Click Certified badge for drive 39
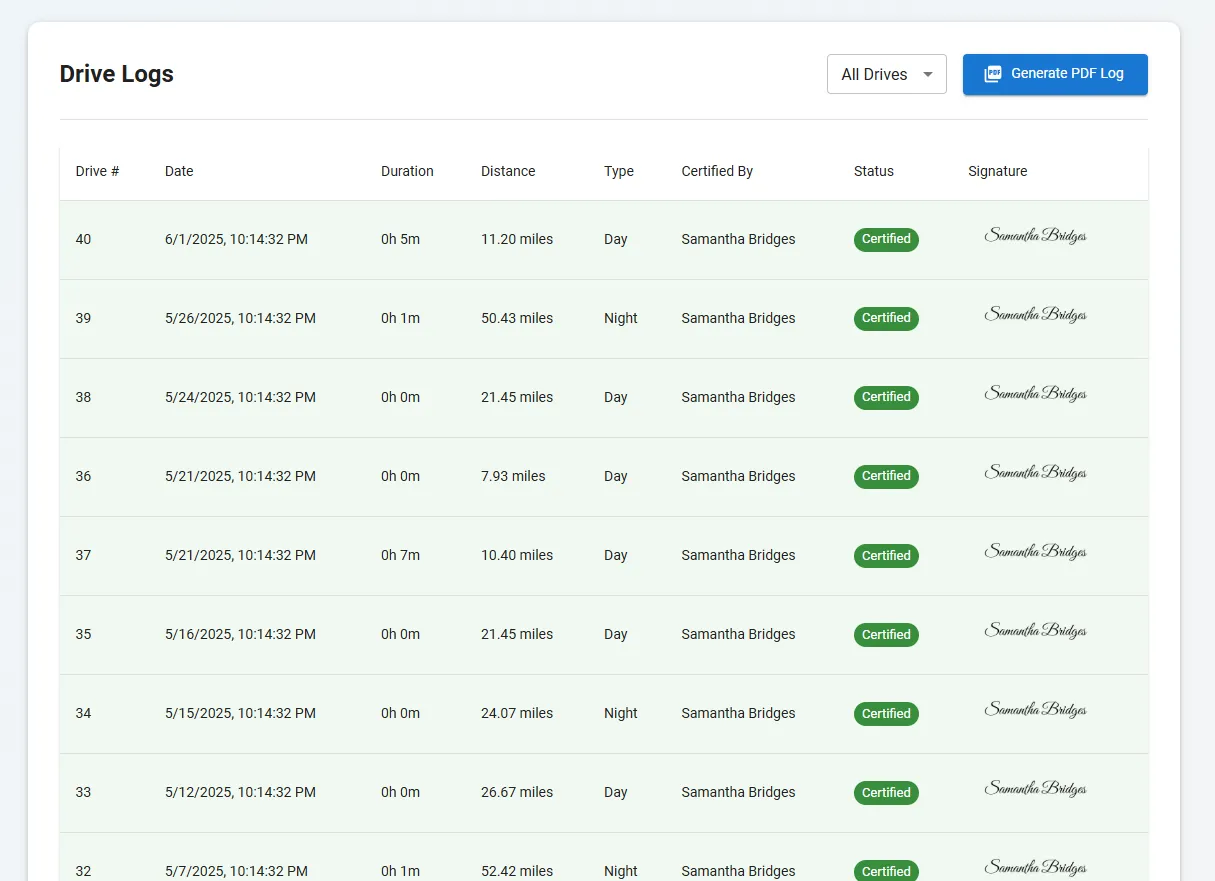The image size is (1215, 881). pos(885,318)
